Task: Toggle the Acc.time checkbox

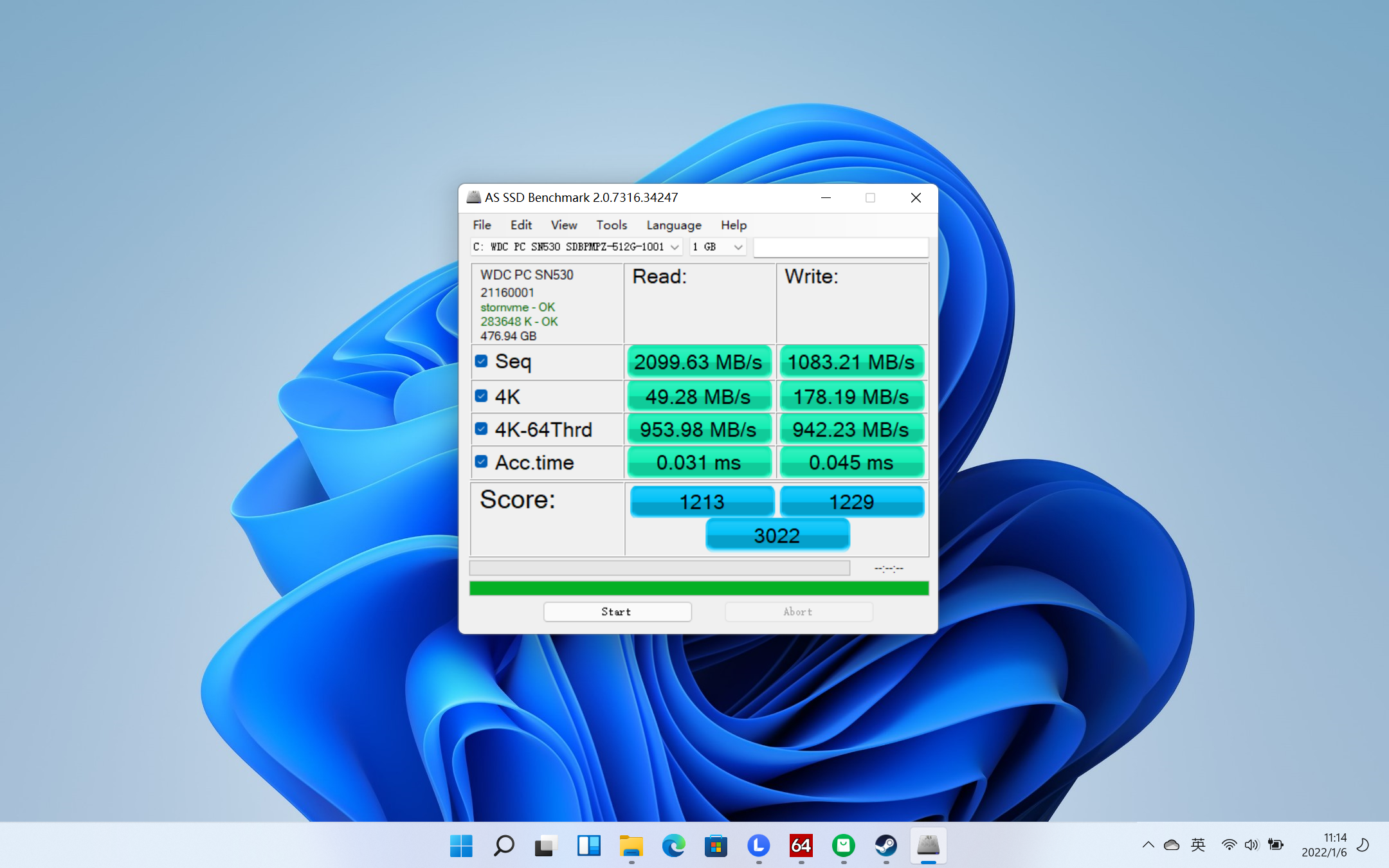Action: click(481, 462)
